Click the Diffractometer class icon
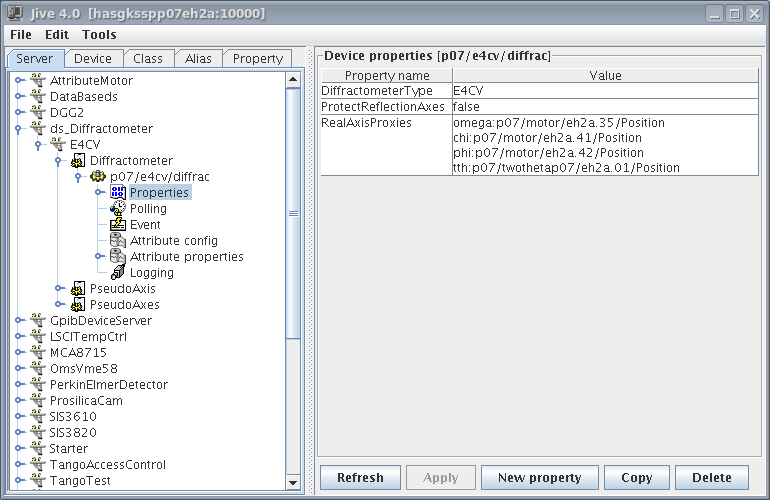Image resolution: width=770 pixels, height=500 pixels. tap(78, 160)
